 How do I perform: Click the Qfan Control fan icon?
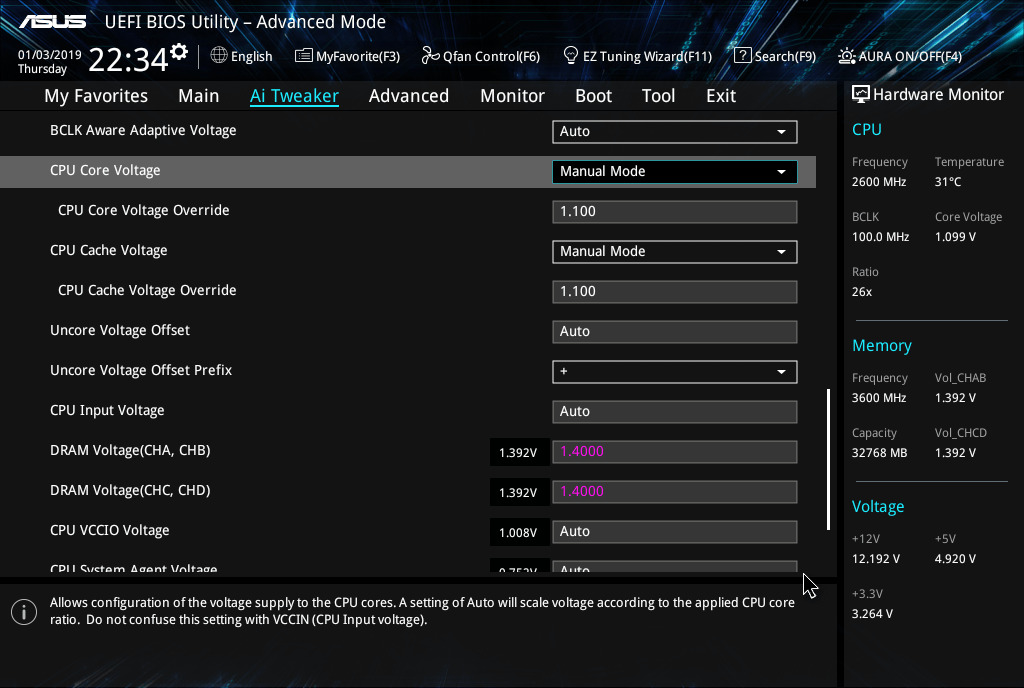click(x=430, y=55)
